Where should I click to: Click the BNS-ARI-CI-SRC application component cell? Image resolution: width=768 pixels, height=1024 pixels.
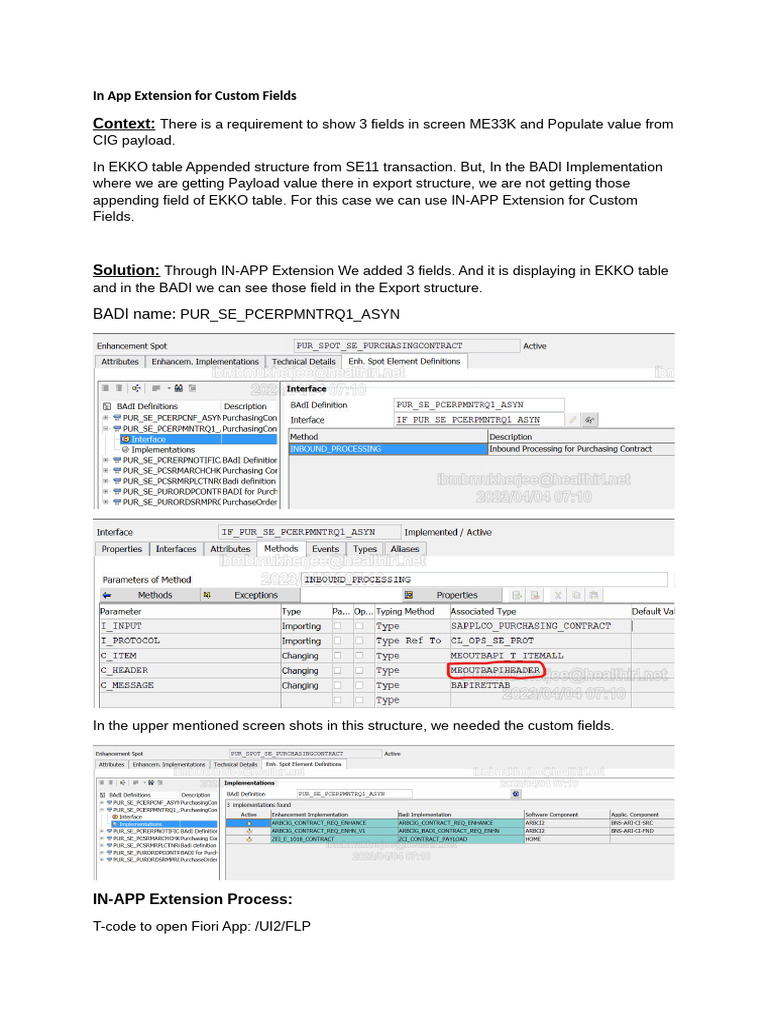641,823
